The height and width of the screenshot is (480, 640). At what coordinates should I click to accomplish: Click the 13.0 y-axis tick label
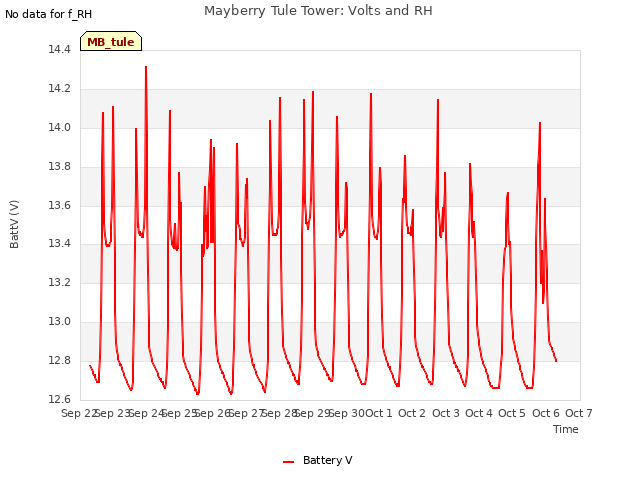pos(59,322)
